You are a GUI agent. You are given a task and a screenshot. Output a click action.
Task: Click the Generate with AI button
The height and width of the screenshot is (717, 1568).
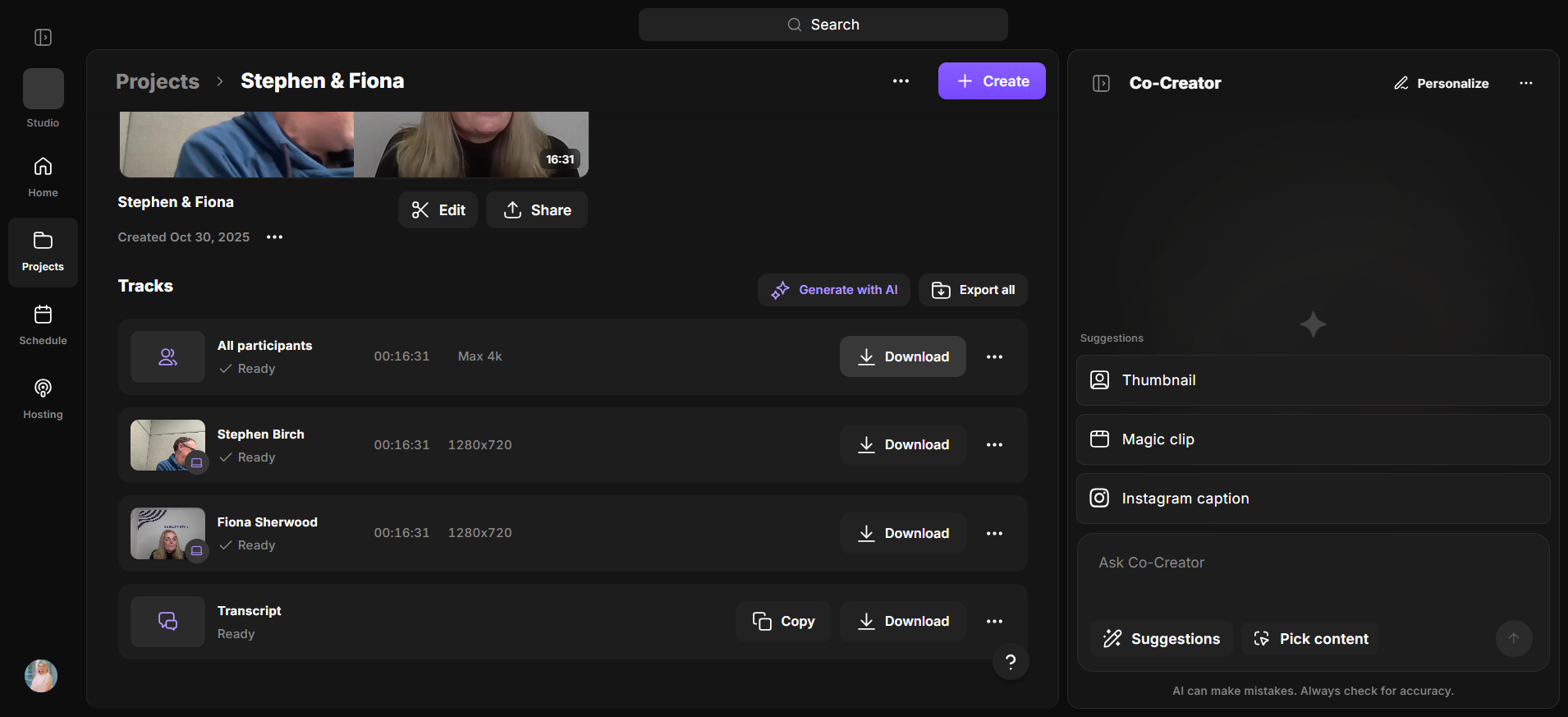(833, 290)
